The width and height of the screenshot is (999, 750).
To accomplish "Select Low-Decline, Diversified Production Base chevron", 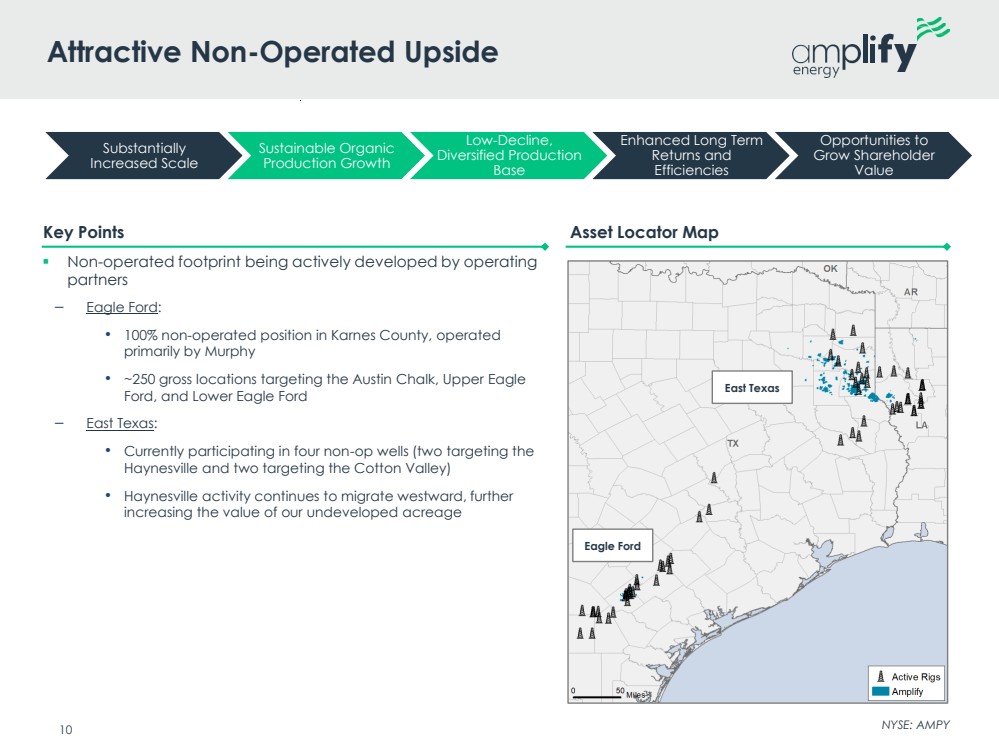I will click(x=509, y=156).
